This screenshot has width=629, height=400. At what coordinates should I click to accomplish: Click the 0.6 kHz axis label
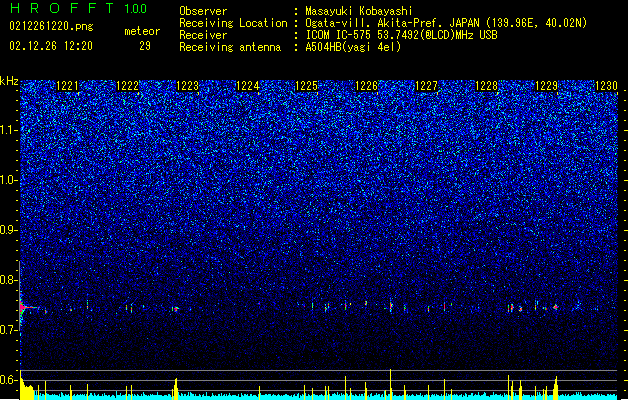click(9, 380)
